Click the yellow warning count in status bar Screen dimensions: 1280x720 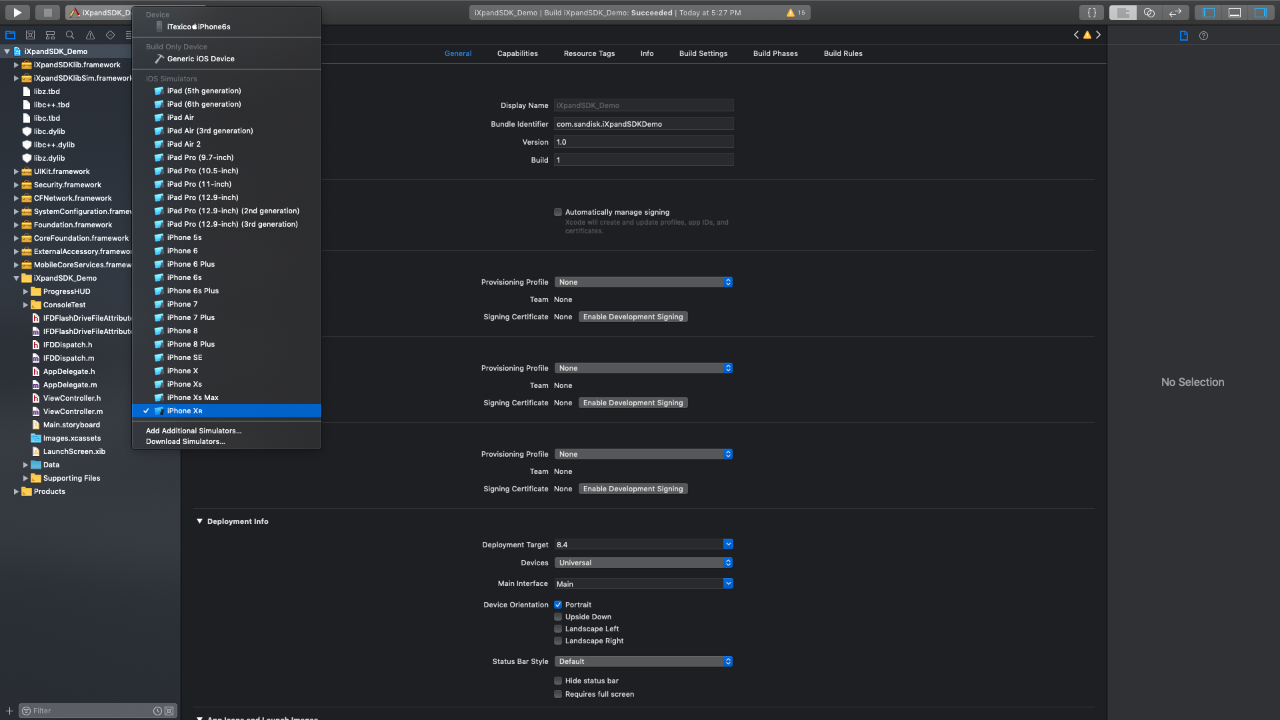coord(796,12)
